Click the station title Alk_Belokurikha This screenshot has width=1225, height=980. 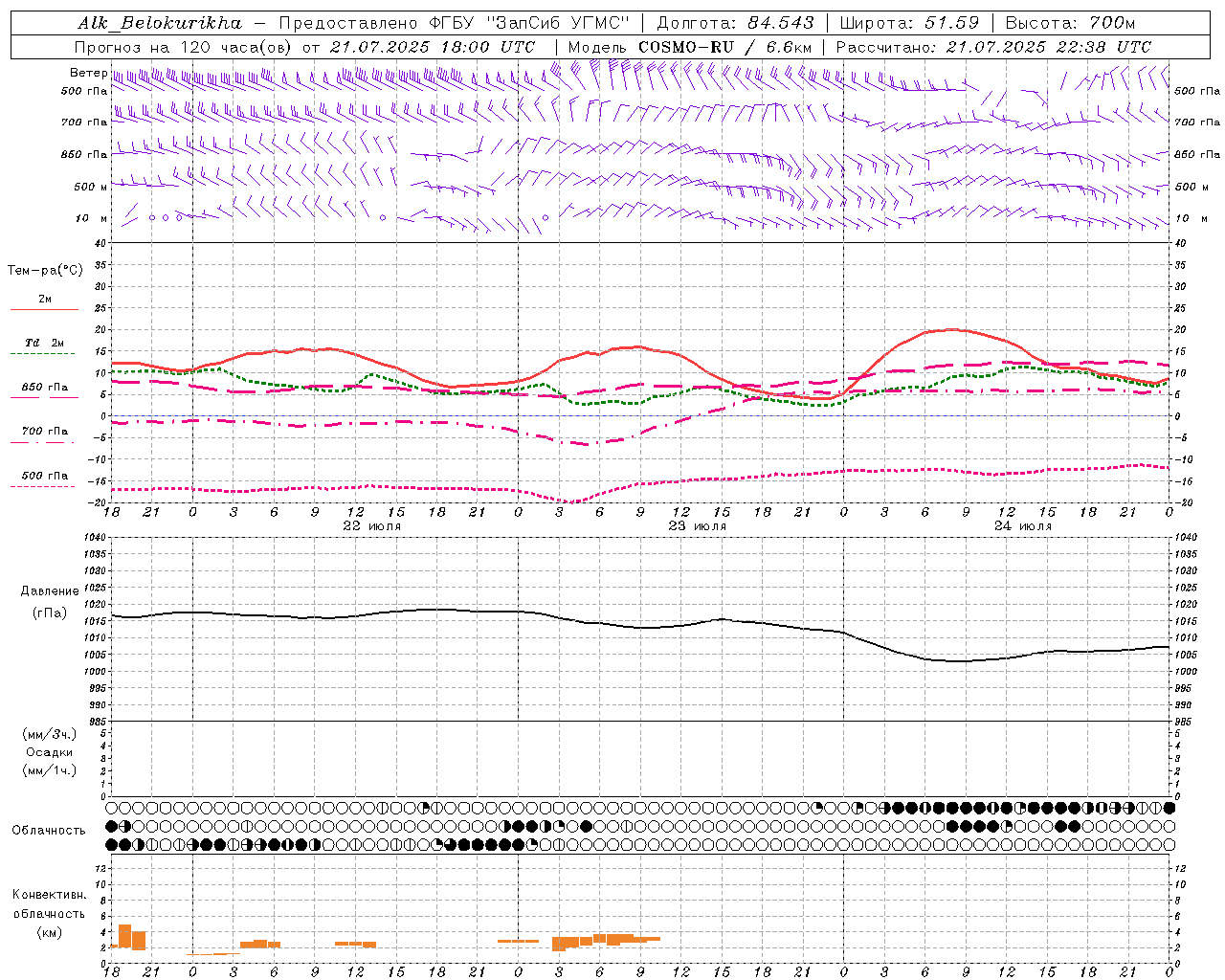point(159,23)
